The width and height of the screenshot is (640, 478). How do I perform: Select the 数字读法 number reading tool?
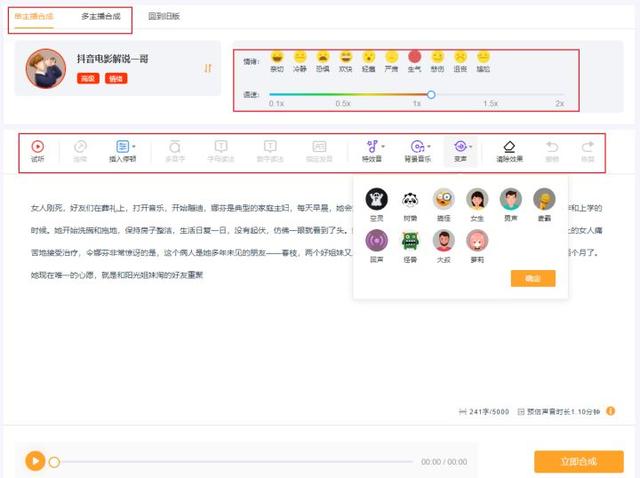pyautogui.click(x=270, y=151)
